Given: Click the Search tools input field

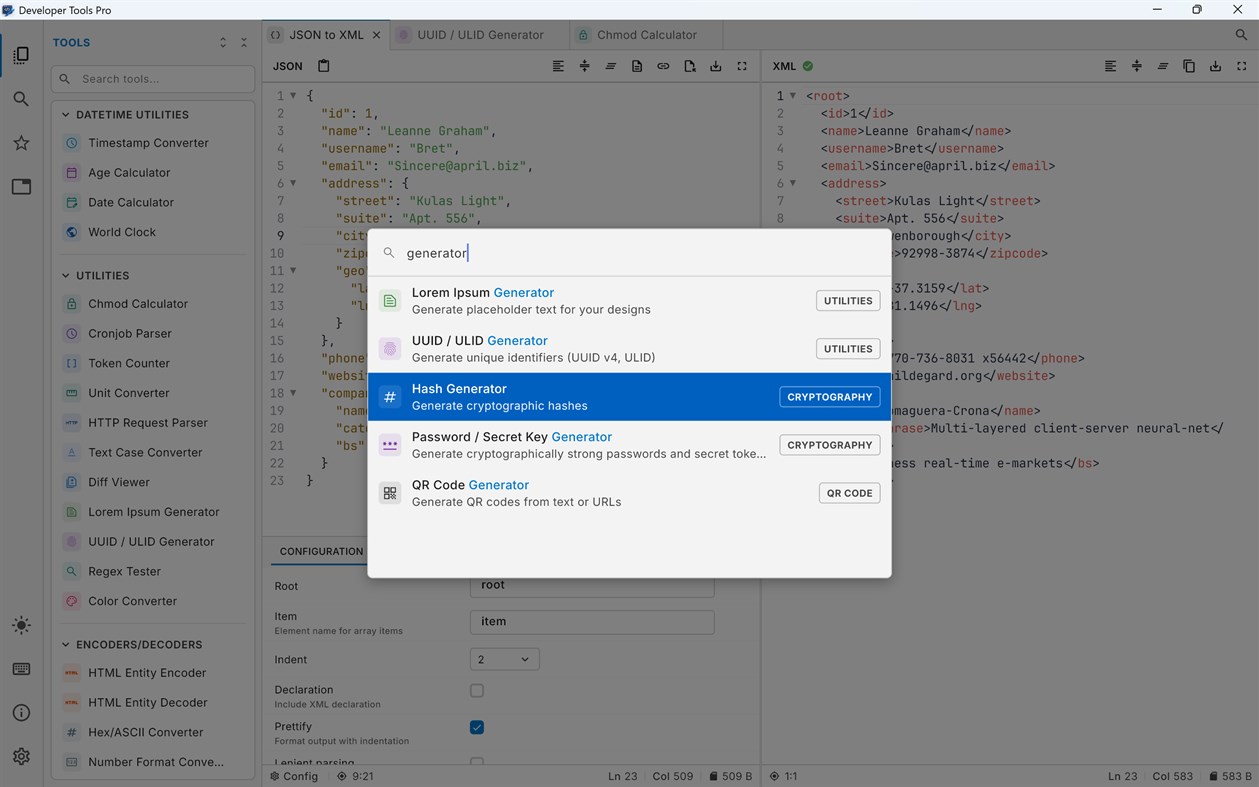Looking at the screenshot, I should (x=153, y=79).
